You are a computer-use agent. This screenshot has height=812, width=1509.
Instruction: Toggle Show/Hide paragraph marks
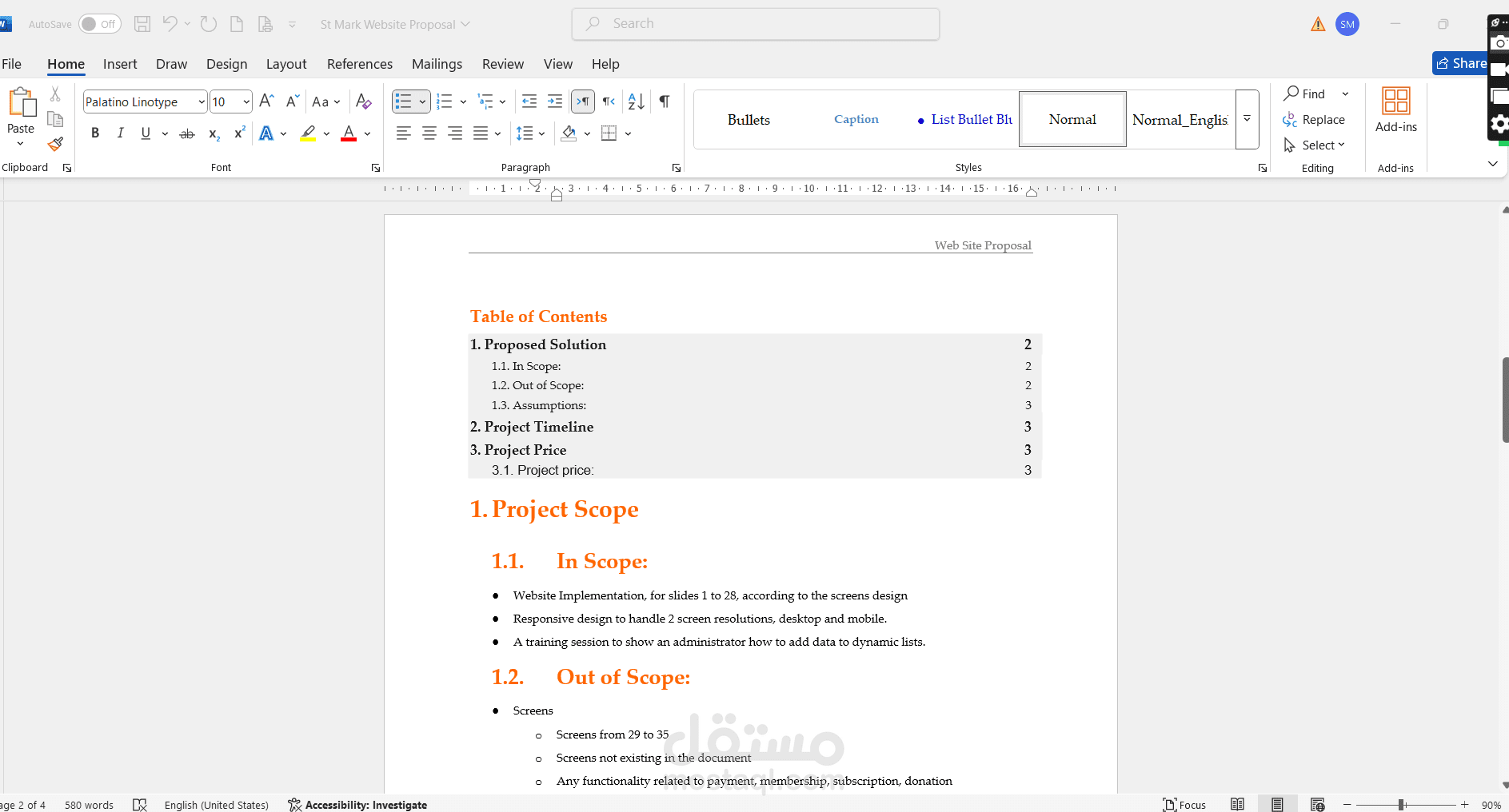pos(665,101)
